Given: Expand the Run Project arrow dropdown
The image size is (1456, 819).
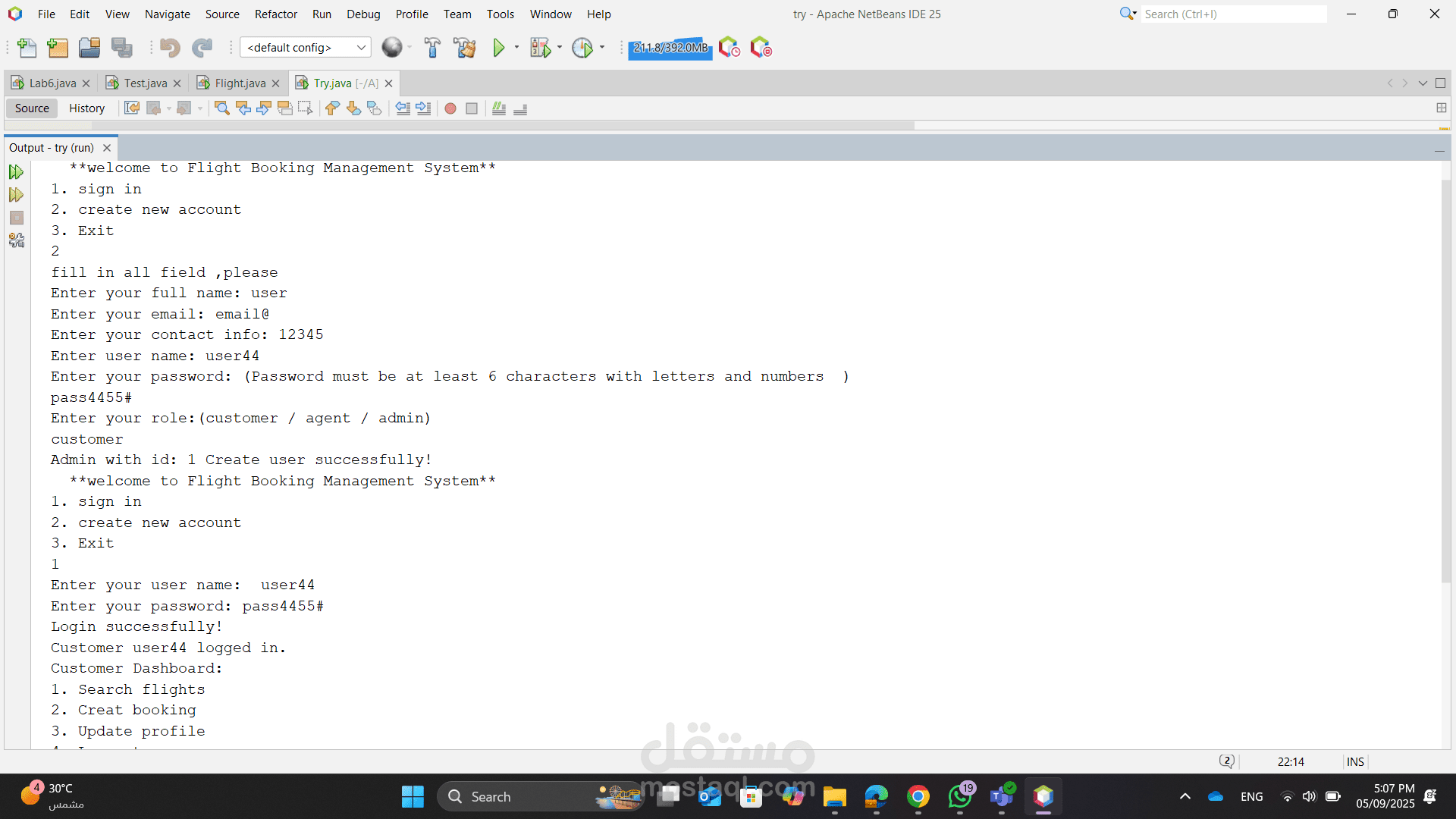Looking at the screenshot, I should 517,48.
